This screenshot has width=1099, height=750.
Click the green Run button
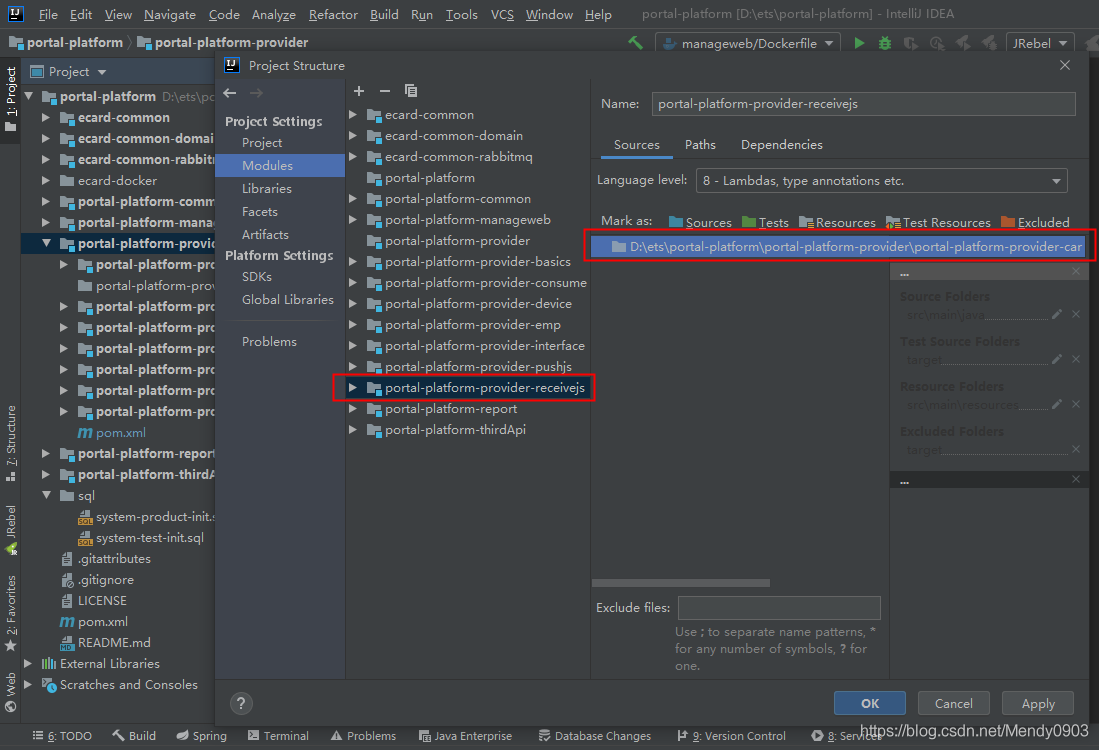point(859,43)
